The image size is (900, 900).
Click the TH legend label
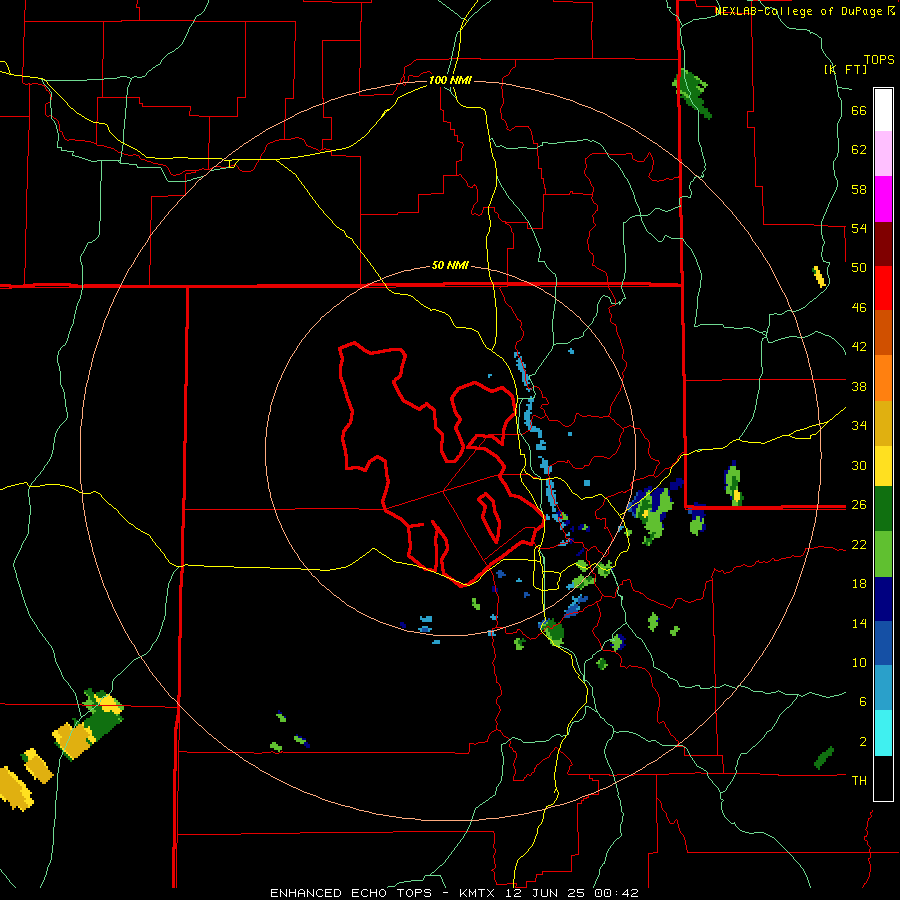point(859,781)
